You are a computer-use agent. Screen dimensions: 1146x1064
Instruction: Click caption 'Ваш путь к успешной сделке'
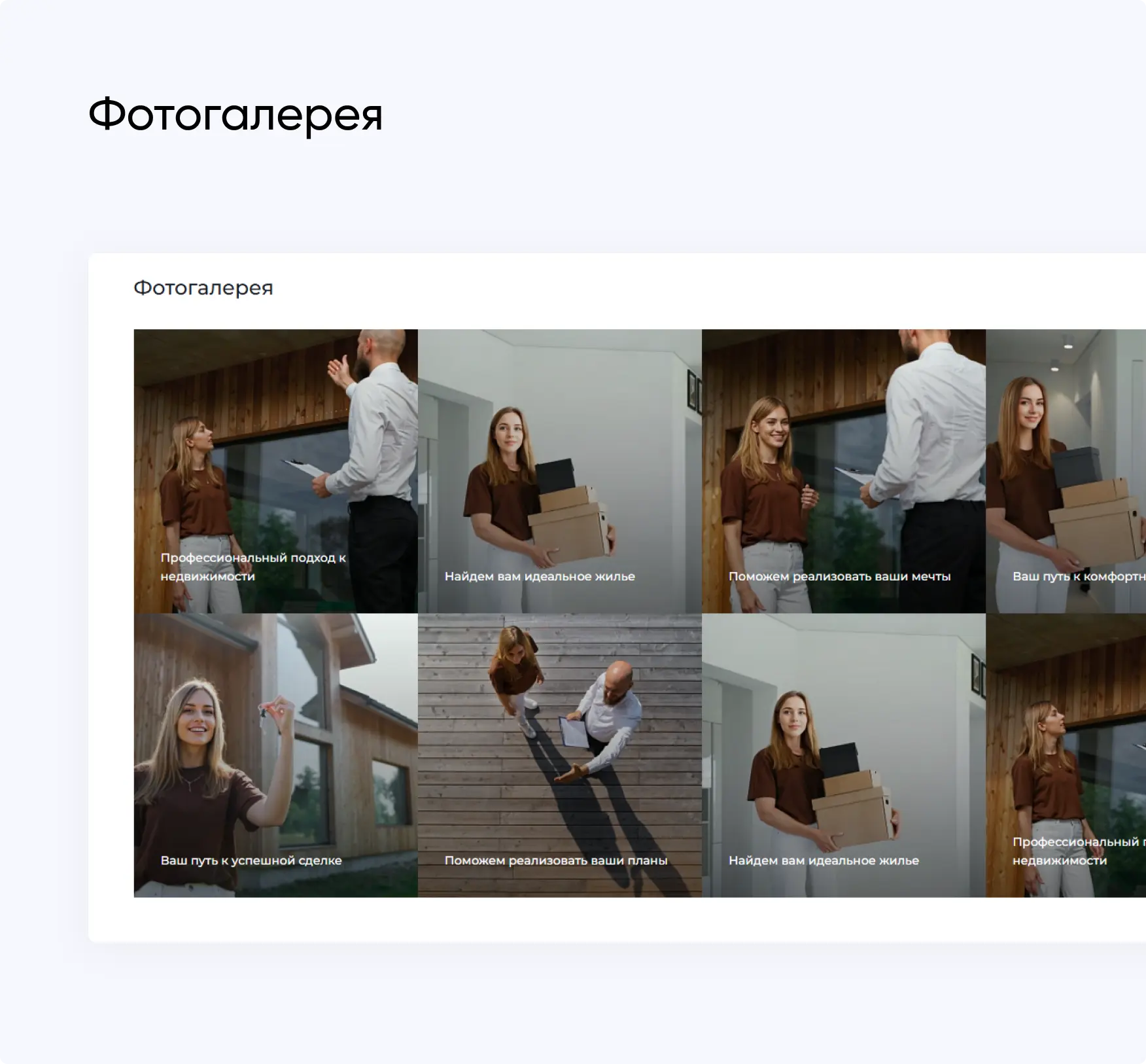pyautogui.click(x=251, y=860)
